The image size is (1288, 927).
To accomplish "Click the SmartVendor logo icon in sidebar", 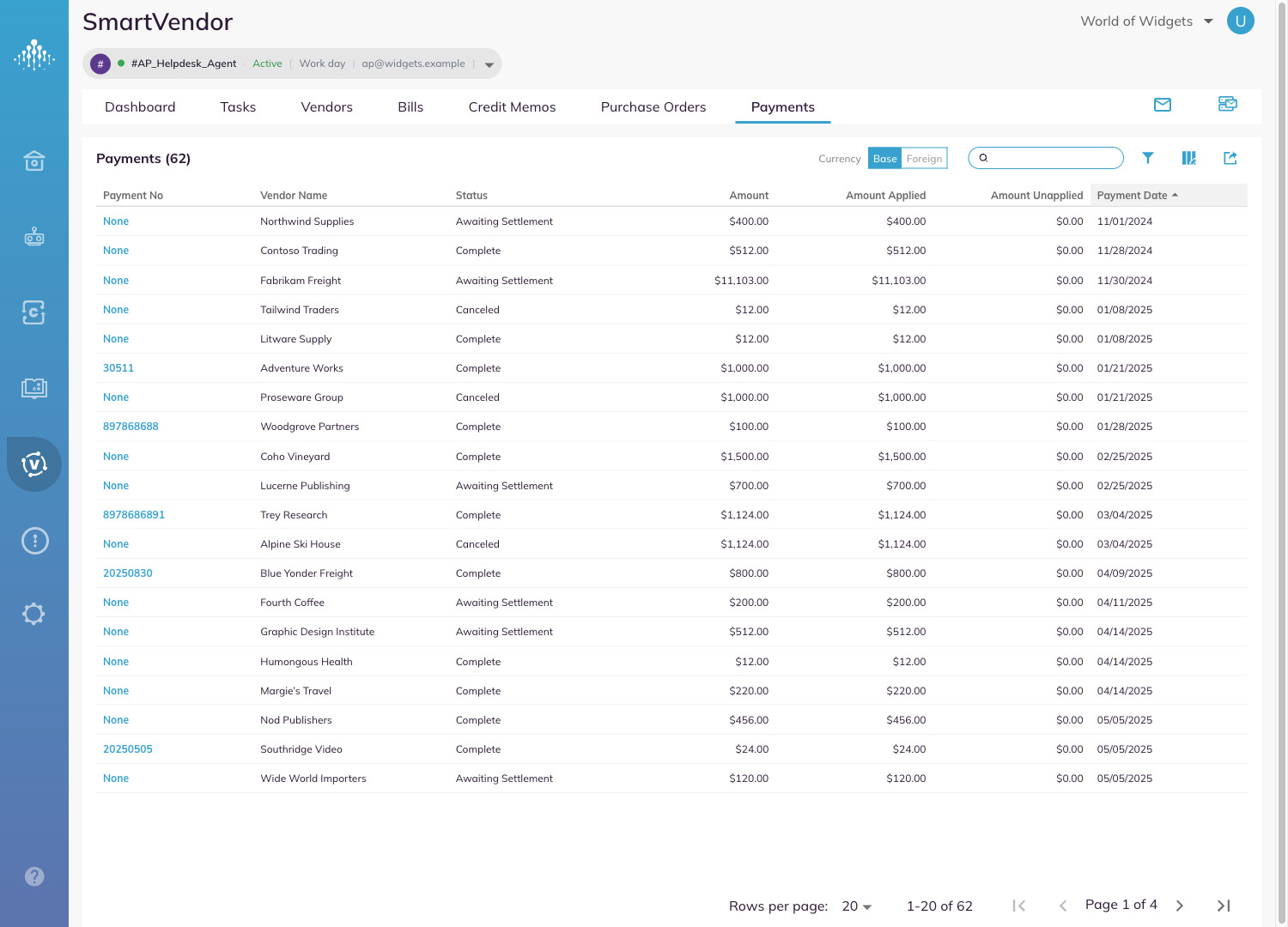I will point(34,56).
